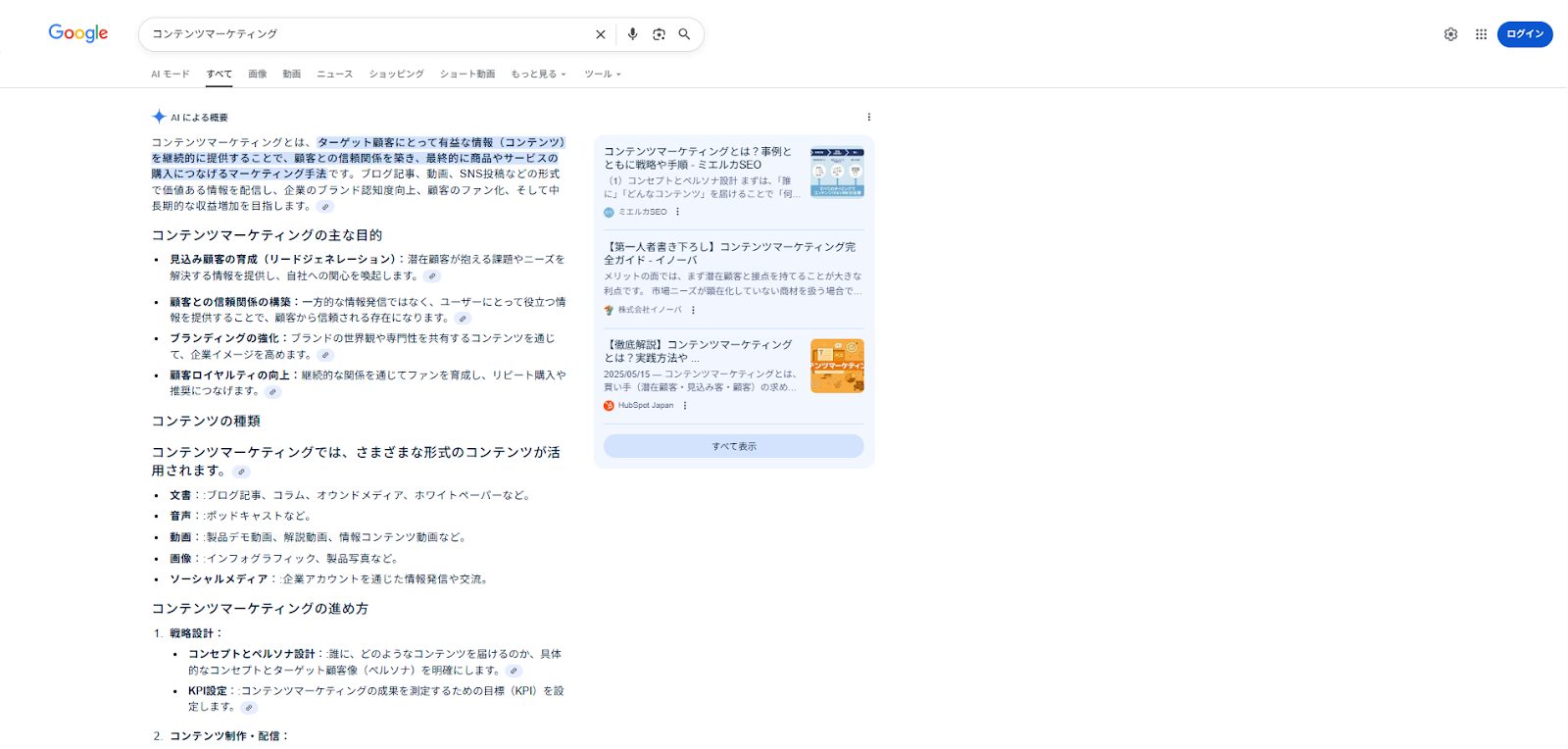1568x749 pixels.
Task: Open more options beside HubSpot Japan source
Action: (x=685, y=406)
